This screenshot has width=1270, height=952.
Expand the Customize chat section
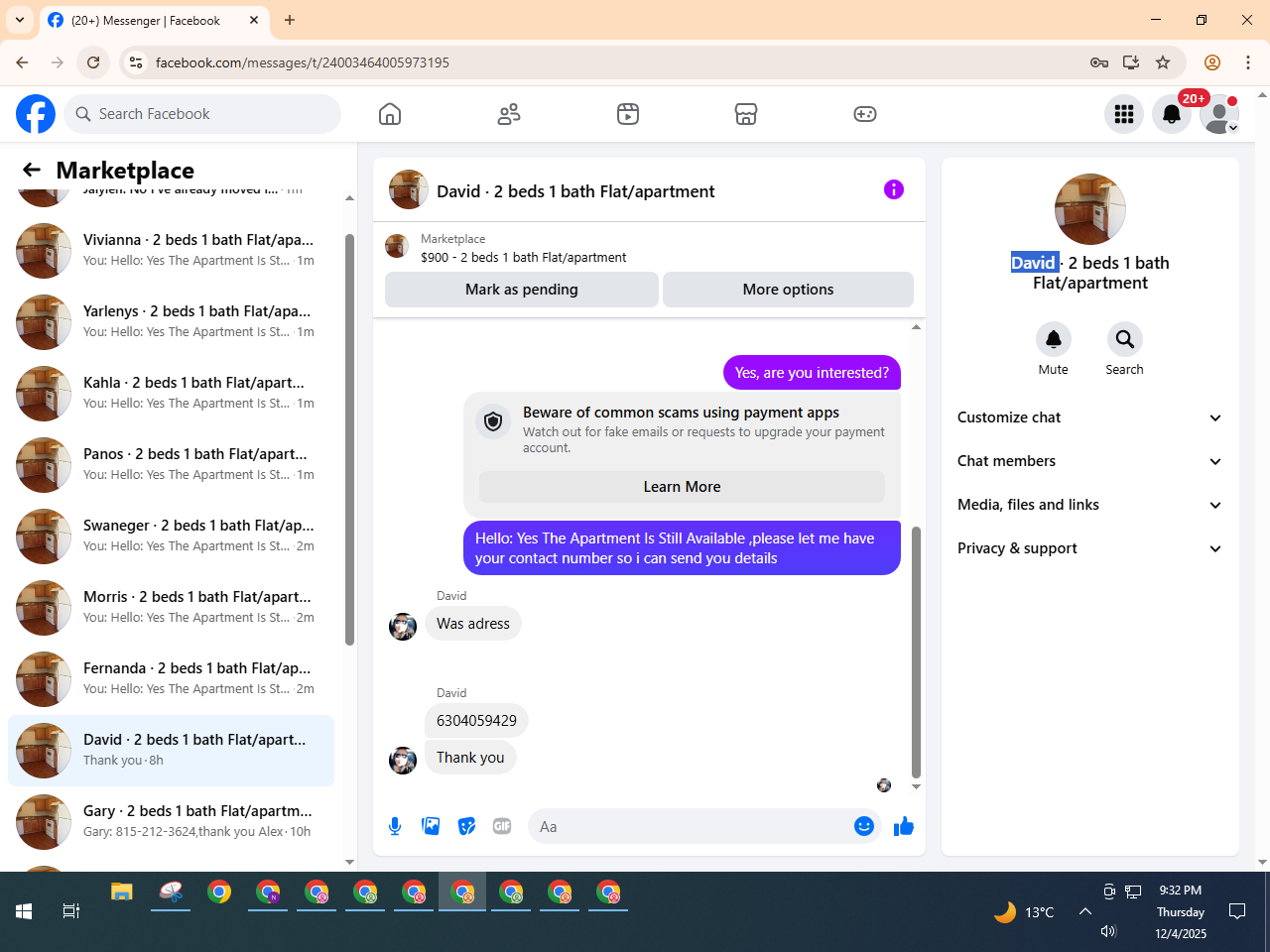click(1089, 417)
